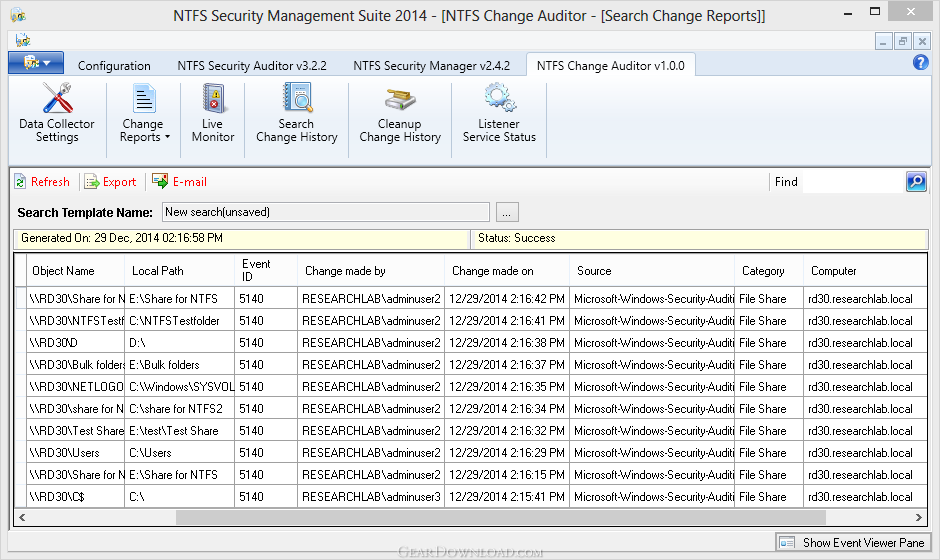The image size is (940, 560).
Task: Sort by Change made on column header
Action: [507, 270]
